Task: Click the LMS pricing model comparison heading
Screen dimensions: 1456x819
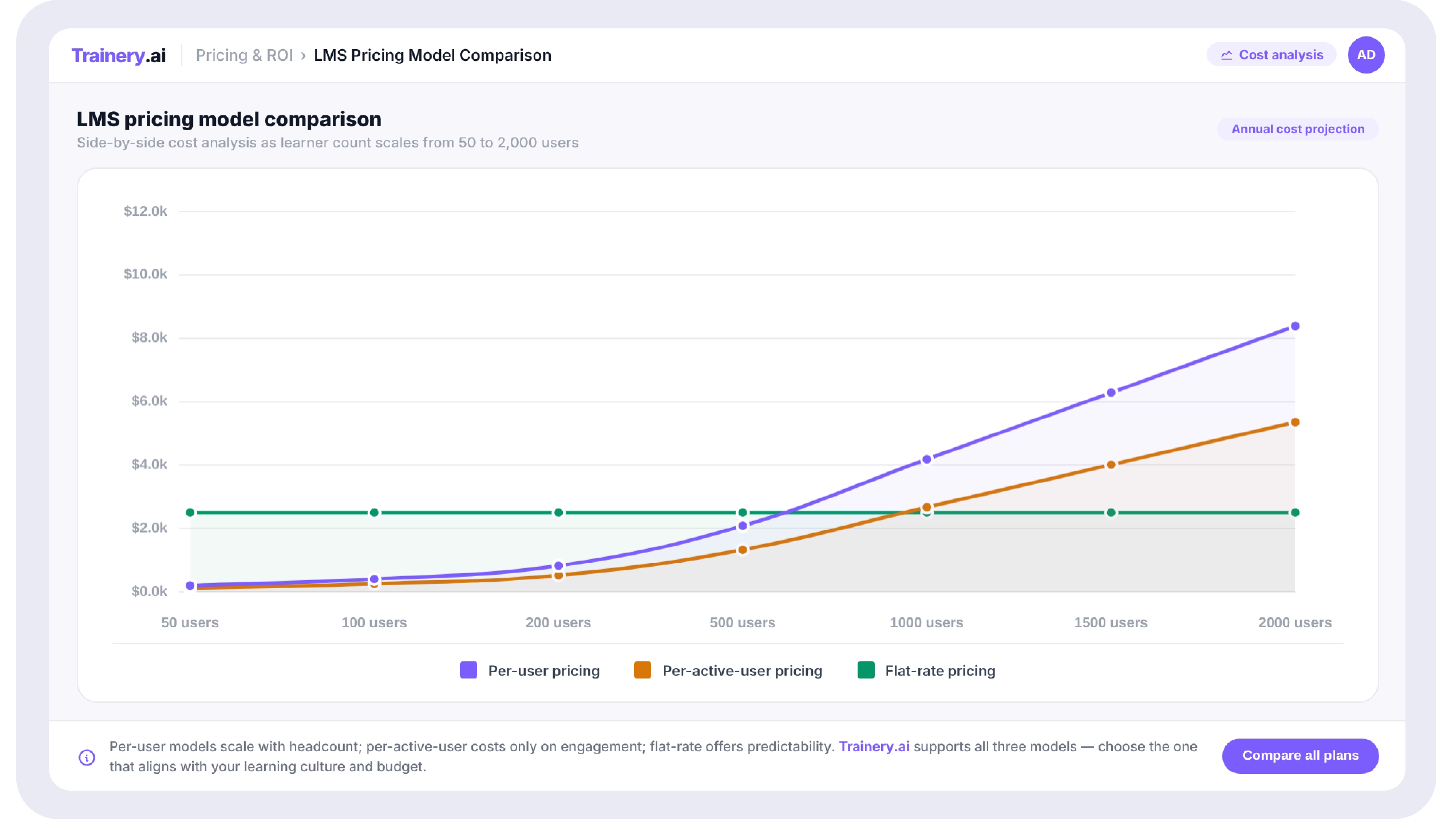Action: tap(229, 119)
